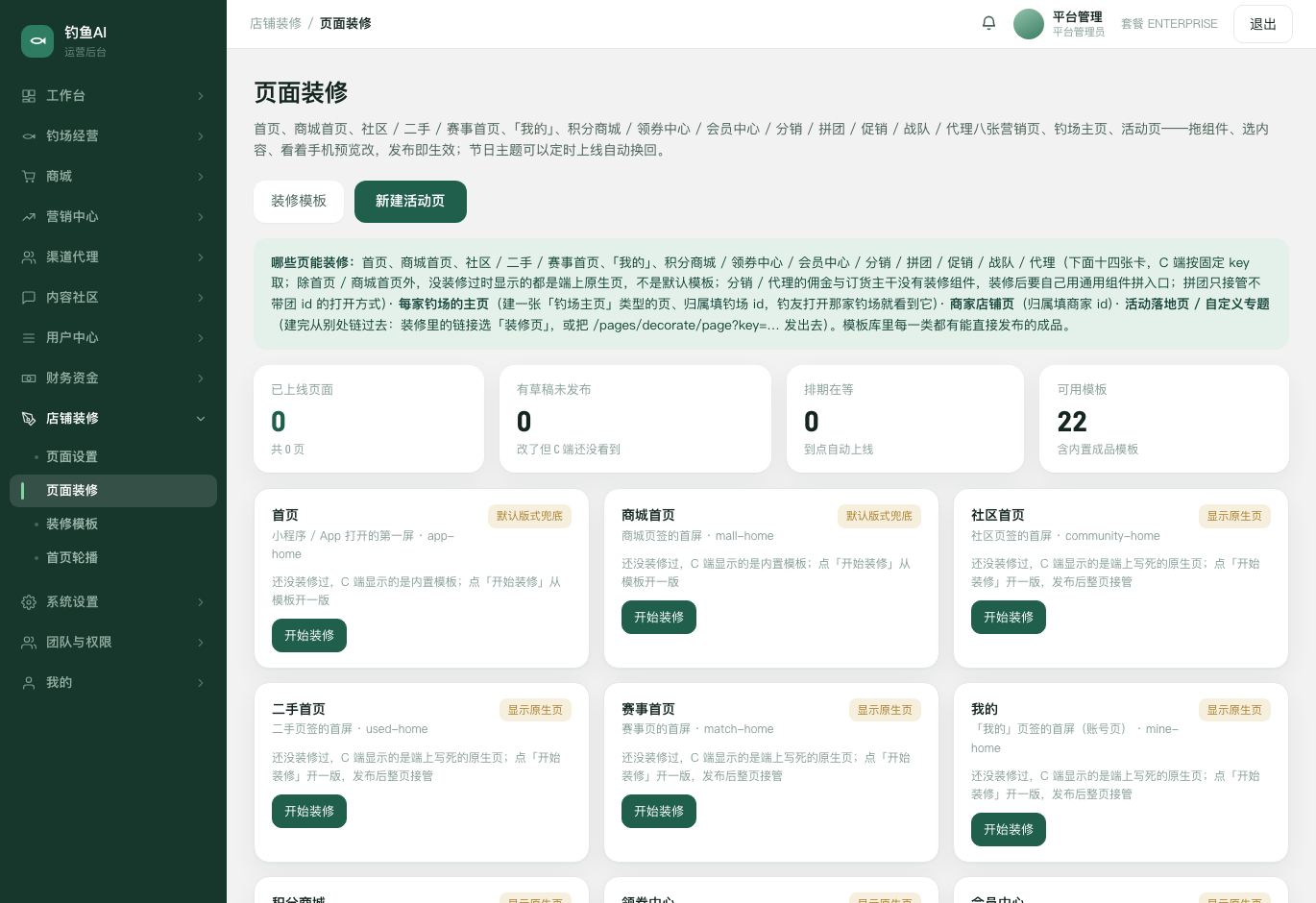Click the 套餐 ENTERPRISE plan label

click(1169, 24)
